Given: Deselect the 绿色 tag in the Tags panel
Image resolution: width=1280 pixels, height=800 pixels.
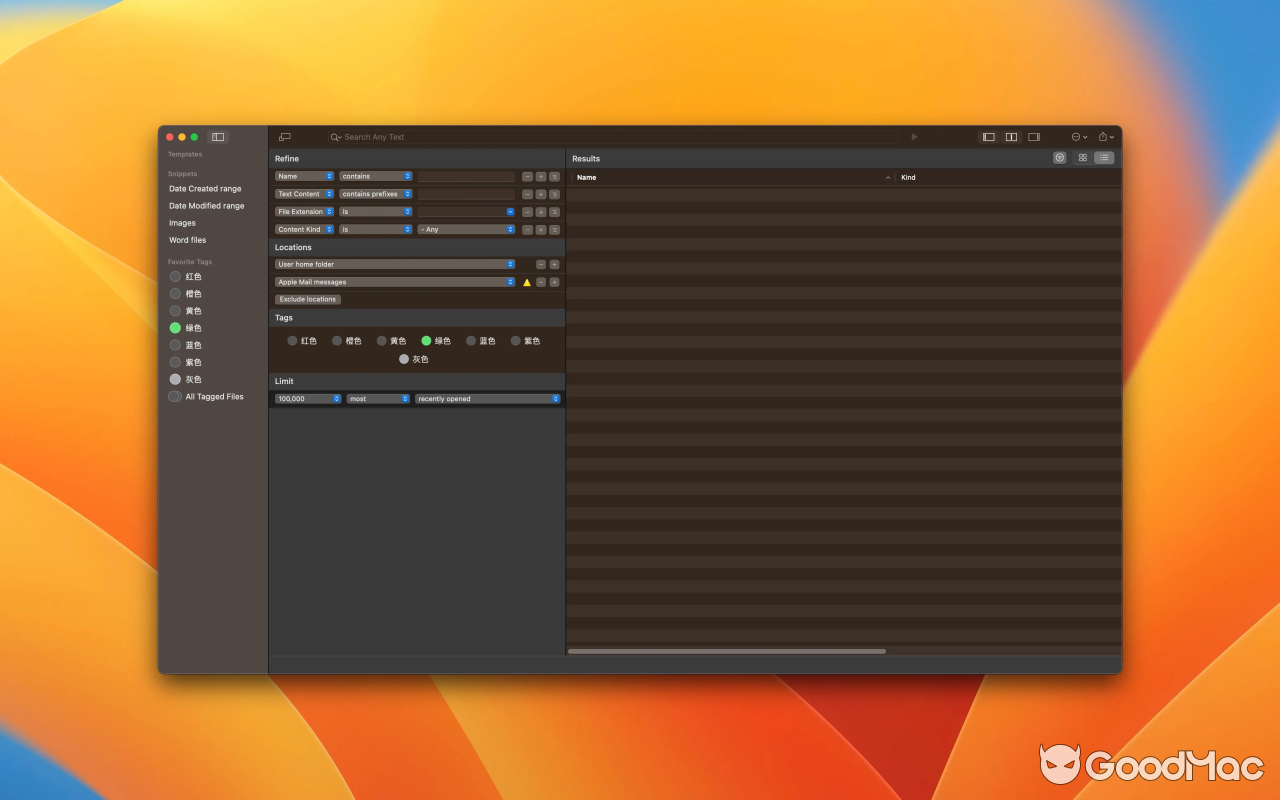Looking at the screenshot, I should [426, 340].
